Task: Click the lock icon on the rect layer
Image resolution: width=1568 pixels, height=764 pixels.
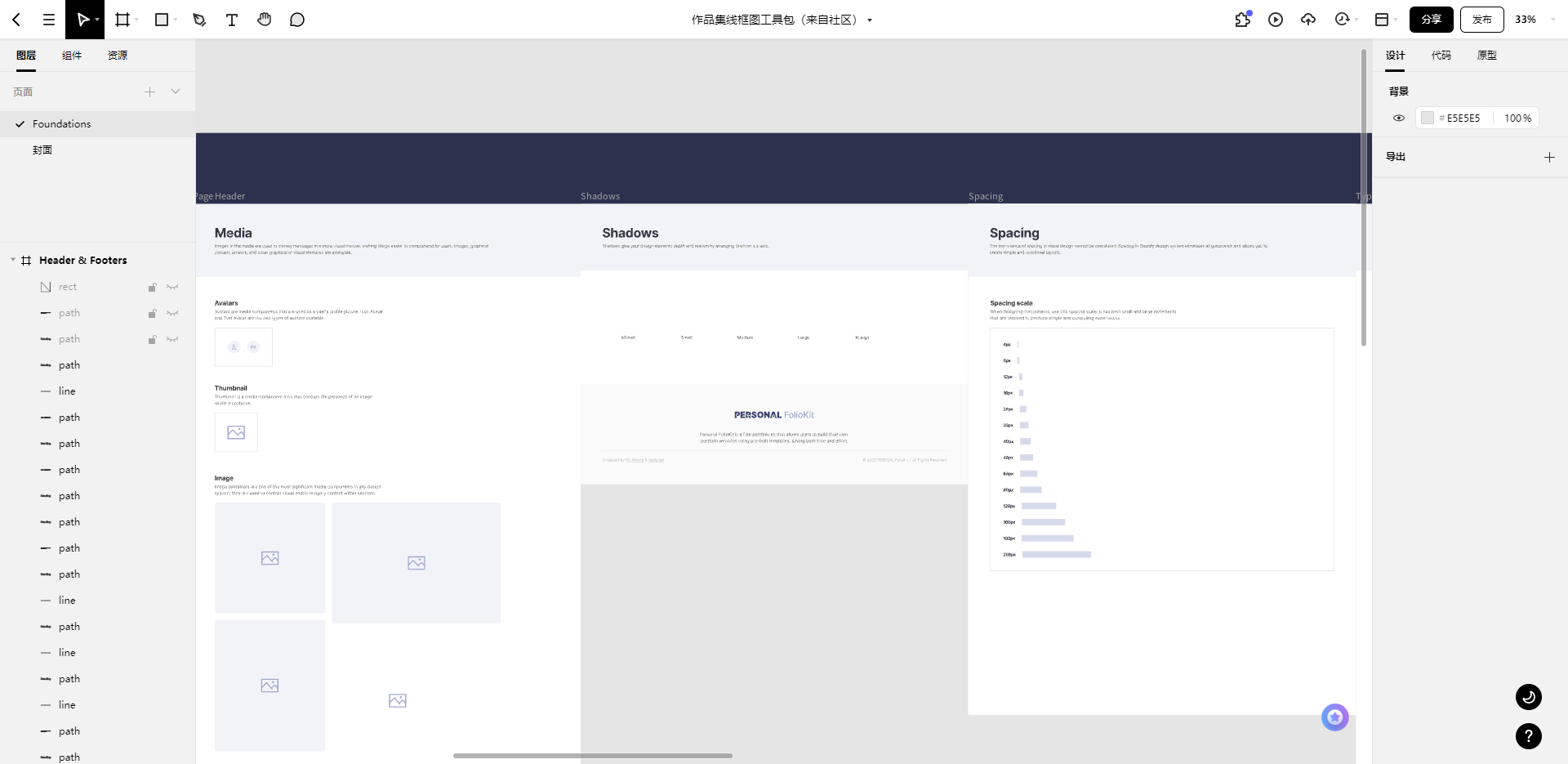Action: point(152,287)
